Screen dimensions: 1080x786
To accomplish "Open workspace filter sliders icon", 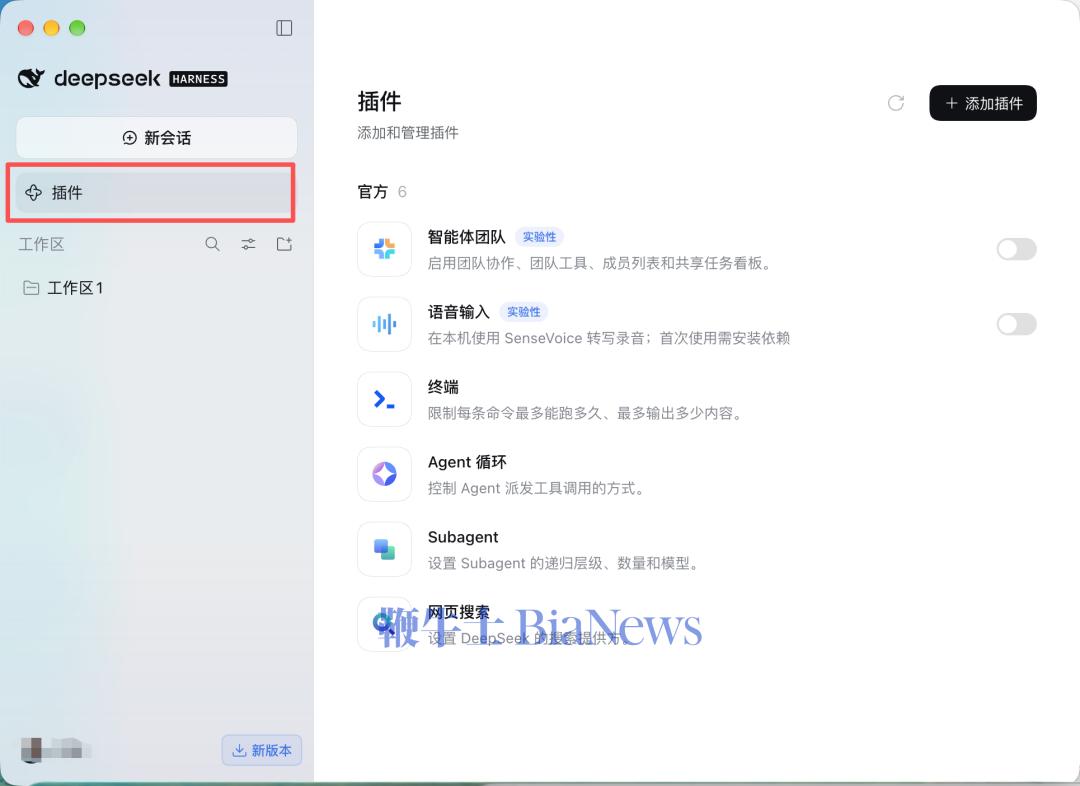I will (x=248, y=244).
